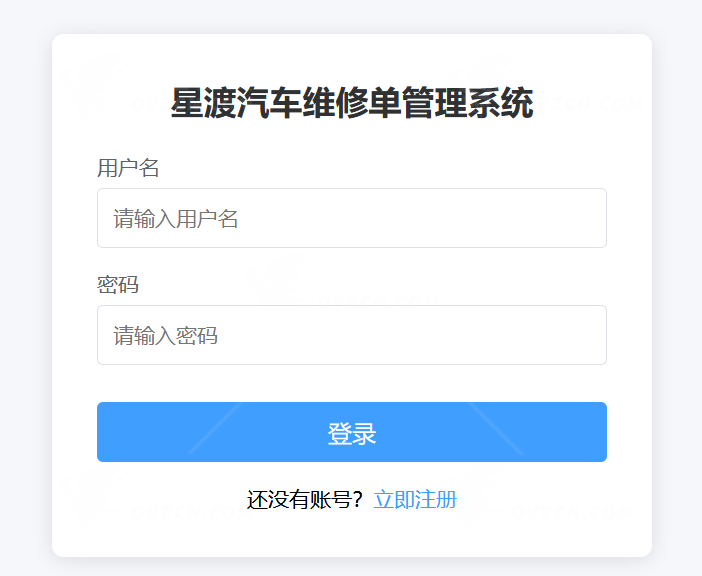
Task: Place cursor in the username text box
Action: (x=351, y=218)
